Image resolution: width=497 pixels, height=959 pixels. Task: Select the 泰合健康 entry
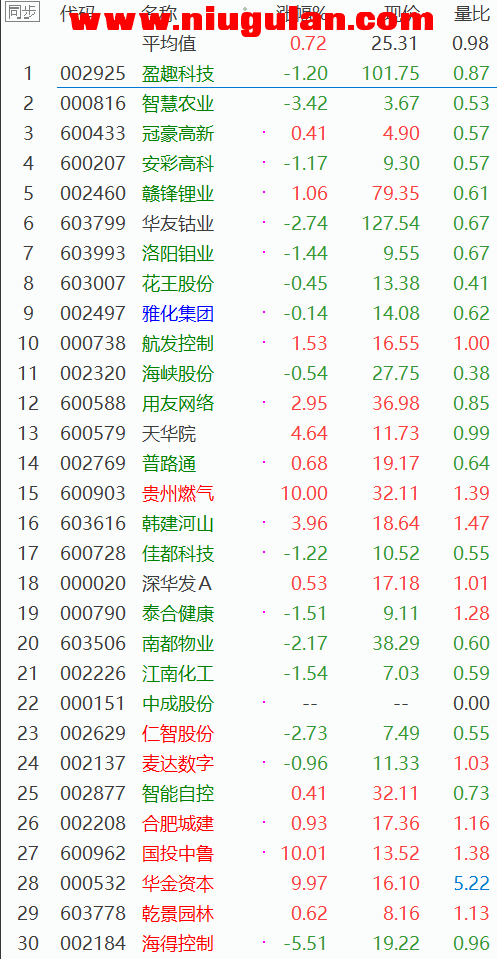[178, 613]
